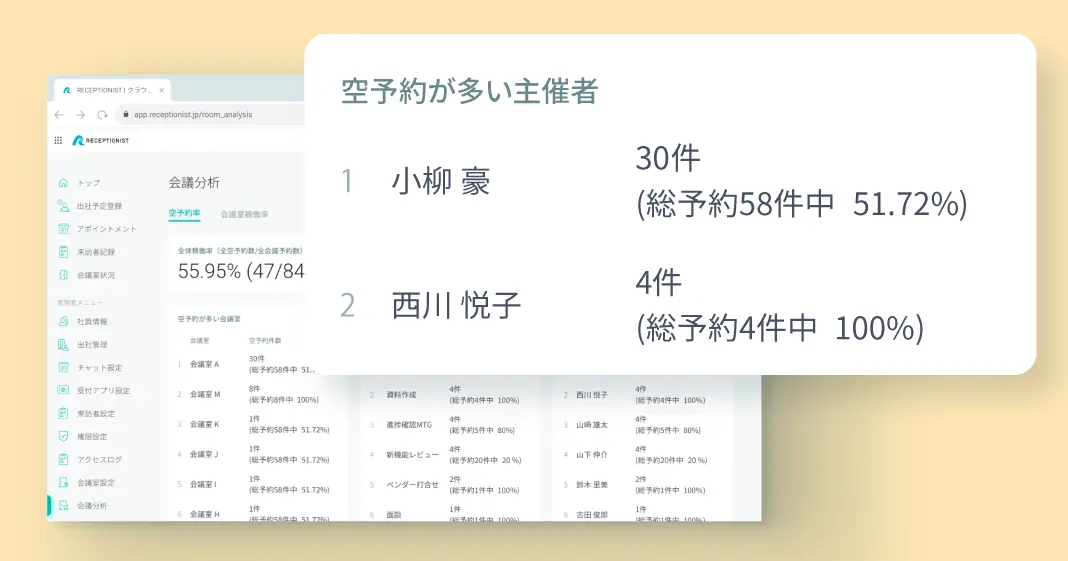Select the 会議室 H row
The height and width of the screenshot is (561, 1068).
pos(252,514)
